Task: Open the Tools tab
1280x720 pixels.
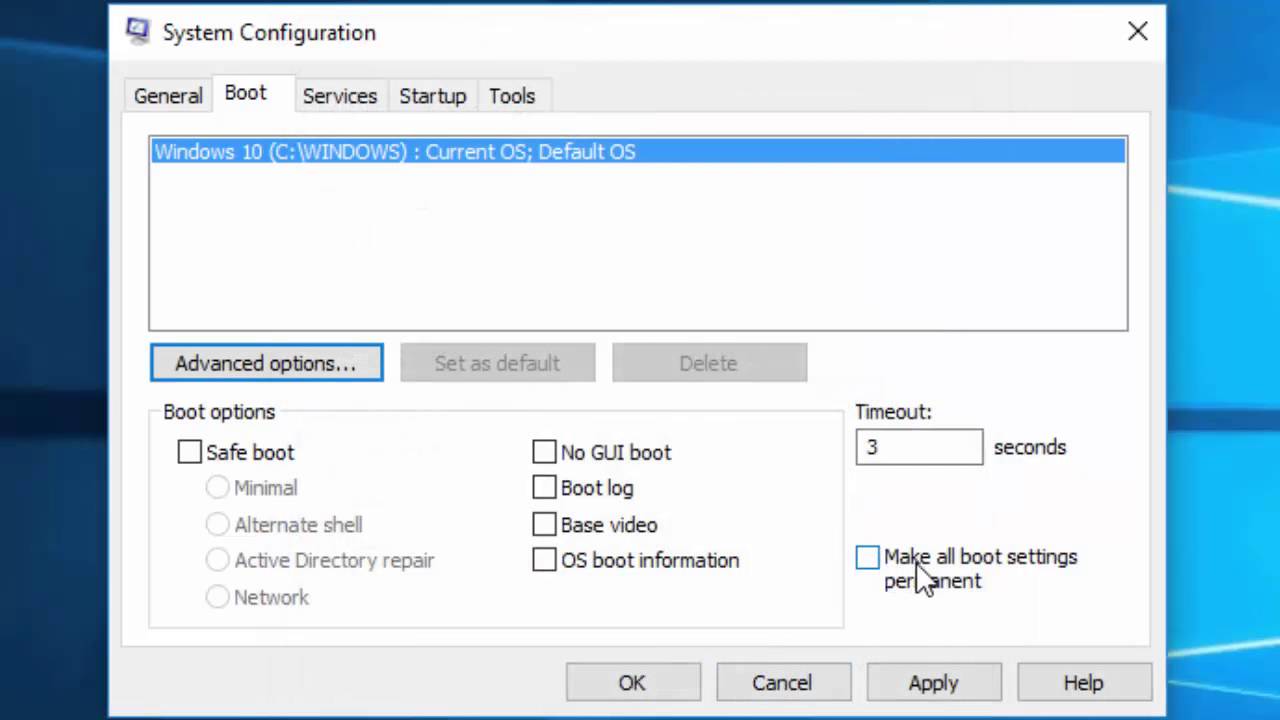Action: (512, 96)
